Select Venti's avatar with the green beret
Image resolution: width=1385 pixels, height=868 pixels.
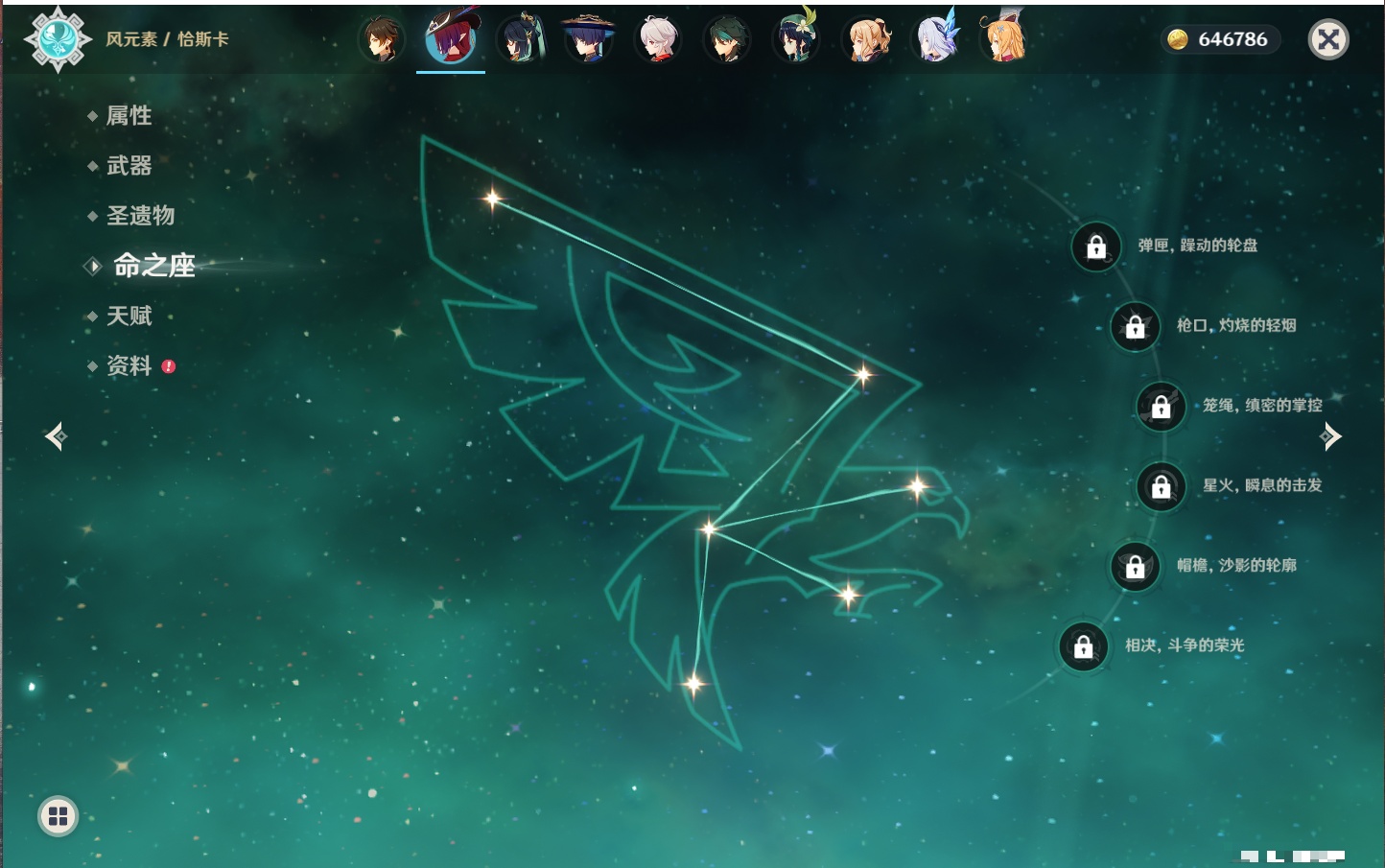click(796, 40)
